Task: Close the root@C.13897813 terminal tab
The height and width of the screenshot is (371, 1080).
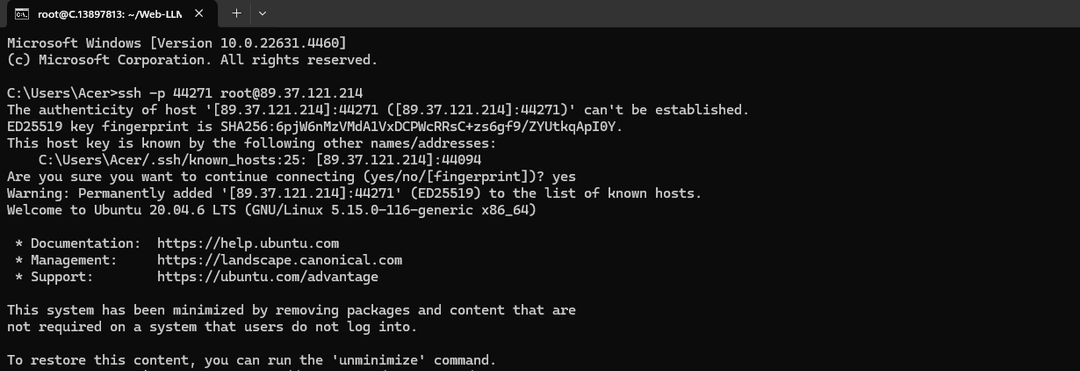Action: pos(199,13)
